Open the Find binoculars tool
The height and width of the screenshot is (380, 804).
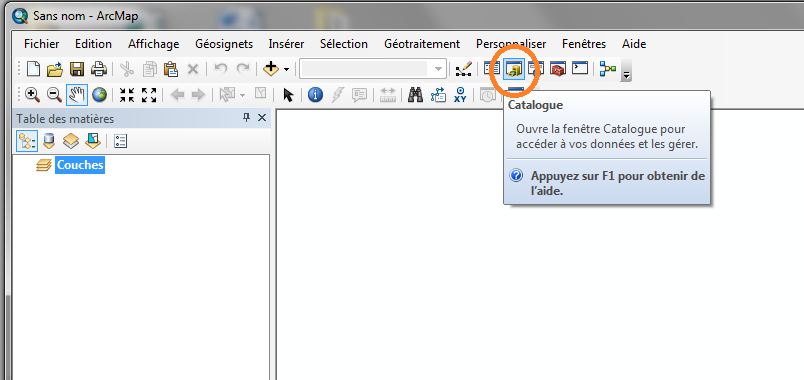(x=415, y=94)
